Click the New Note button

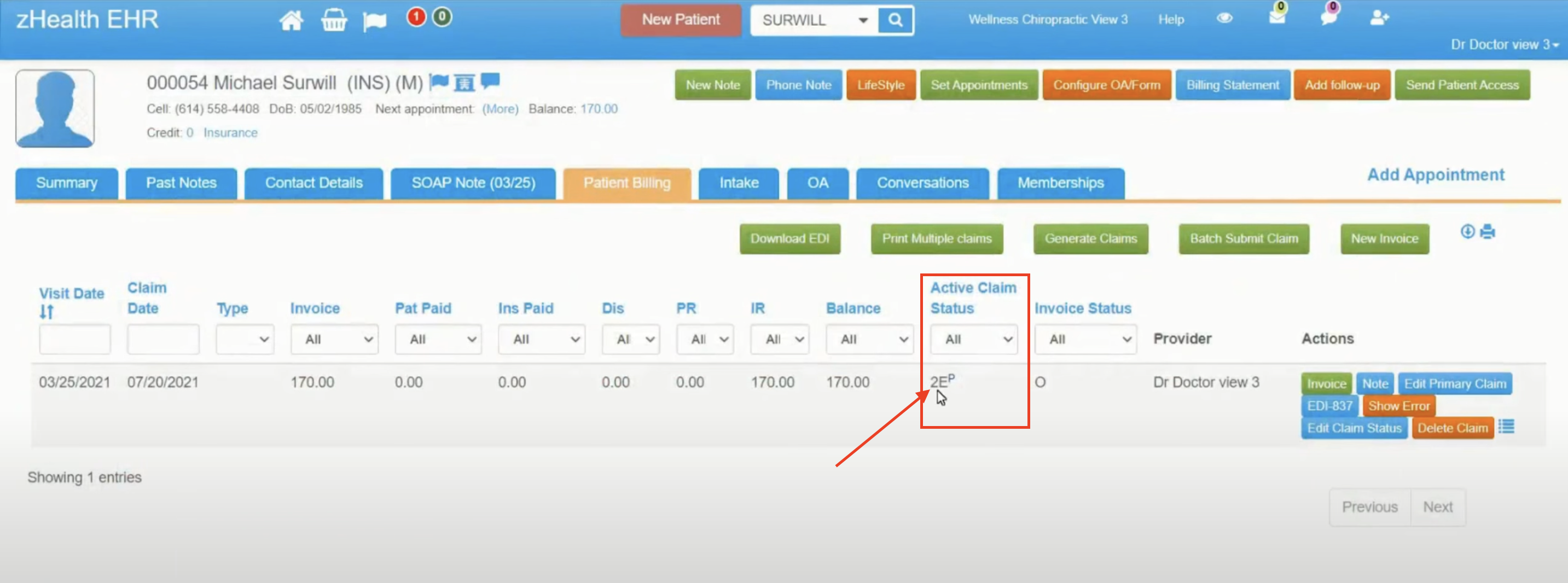(712, 85)
